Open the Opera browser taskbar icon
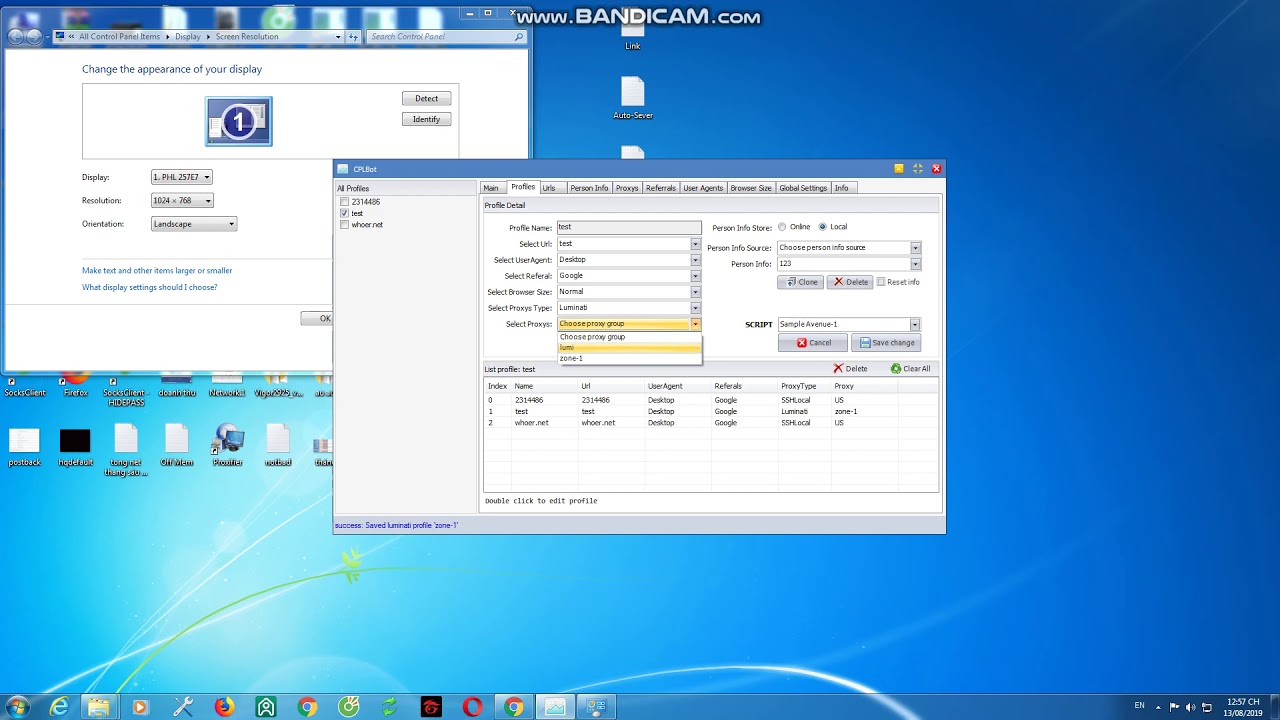The height and width of the screenshot is (720, 1280). pyautogui.click(x=472, y=707)
